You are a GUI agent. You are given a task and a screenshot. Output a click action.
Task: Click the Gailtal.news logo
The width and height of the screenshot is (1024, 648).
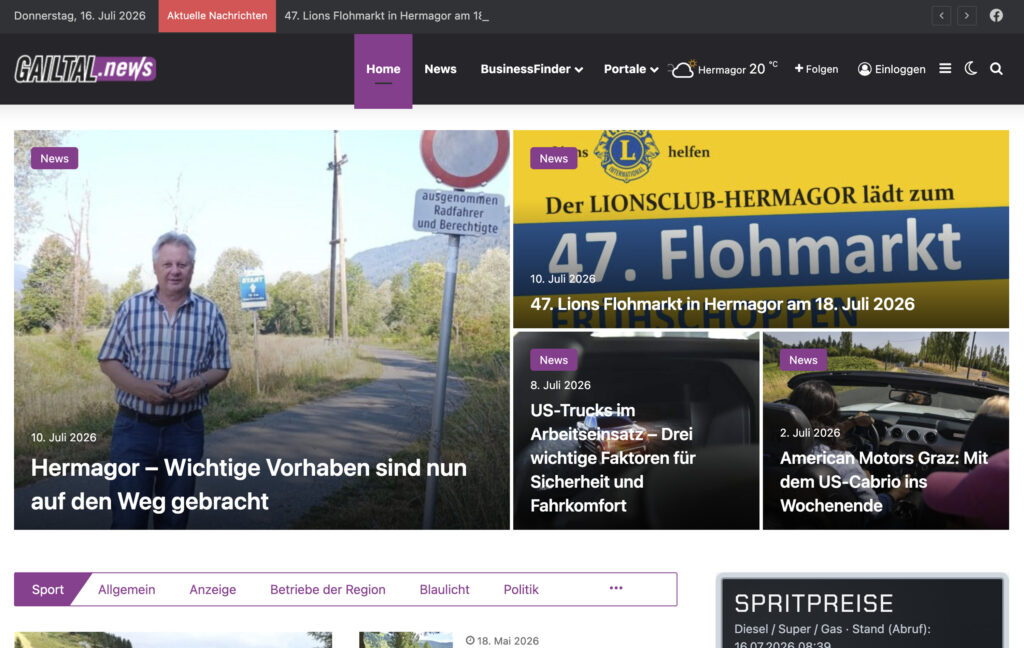(85, 69)
